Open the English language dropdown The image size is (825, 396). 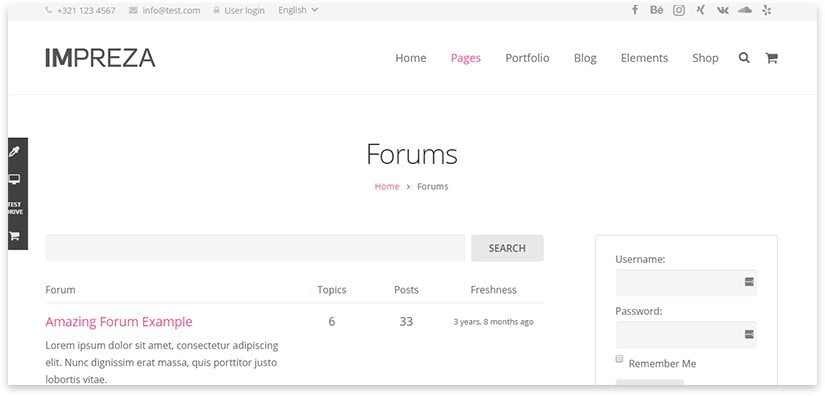[298, 10]
